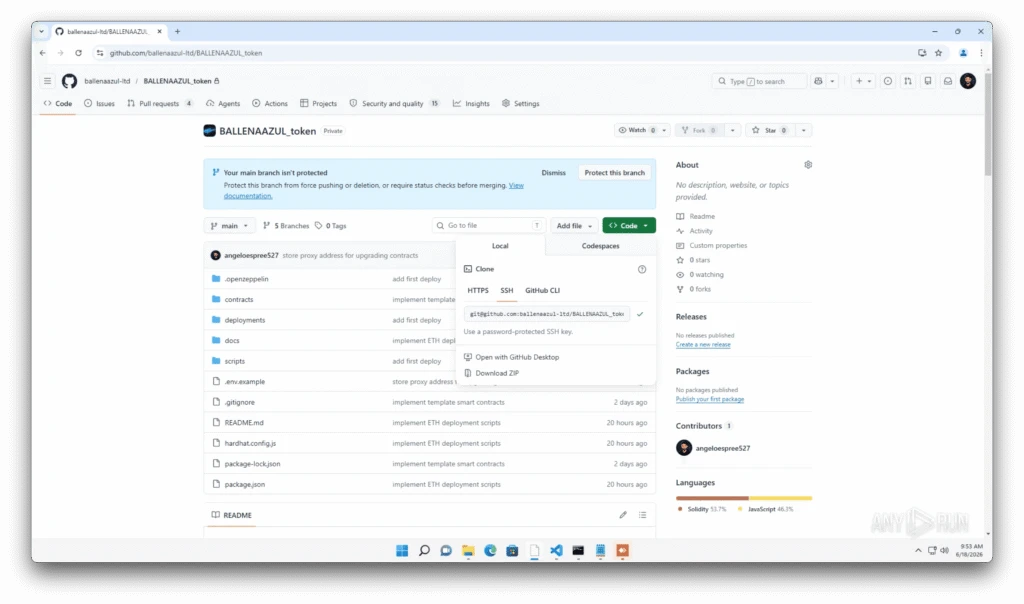Click the SSH clone URL field
This screenshot has height=604, width=1024.
click(x=547, y=314)
